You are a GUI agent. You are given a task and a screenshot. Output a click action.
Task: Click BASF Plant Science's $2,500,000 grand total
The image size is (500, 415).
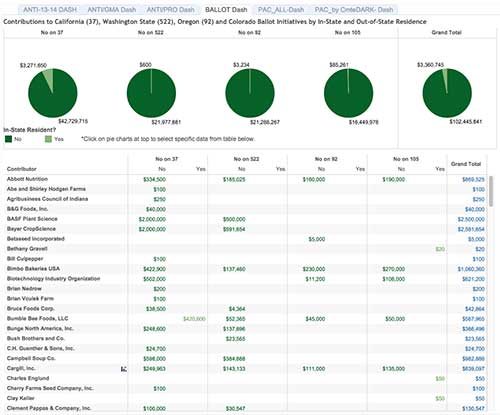471,219
